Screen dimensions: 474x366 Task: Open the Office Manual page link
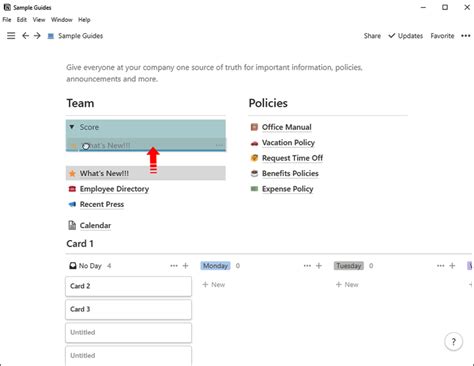click(x=286, y=127)
